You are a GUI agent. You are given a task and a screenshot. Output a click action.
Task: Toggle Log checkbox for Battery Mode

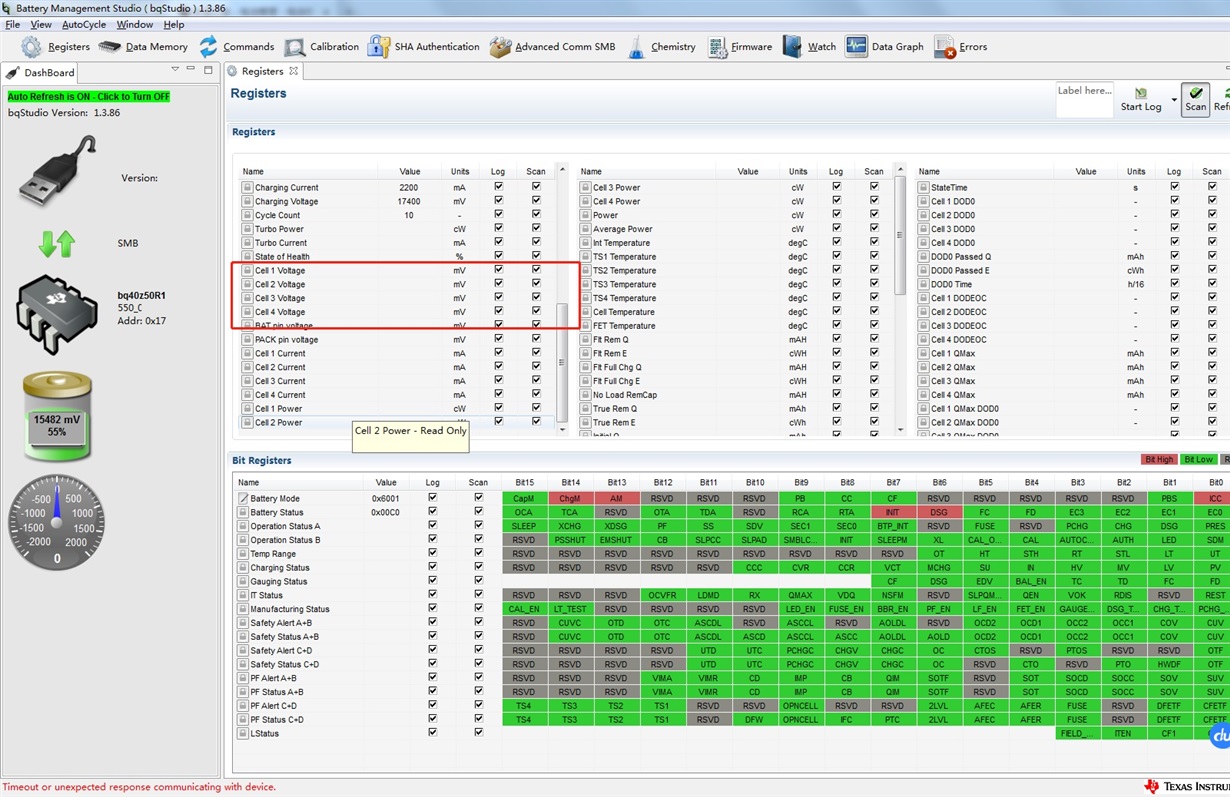[432, 498]
